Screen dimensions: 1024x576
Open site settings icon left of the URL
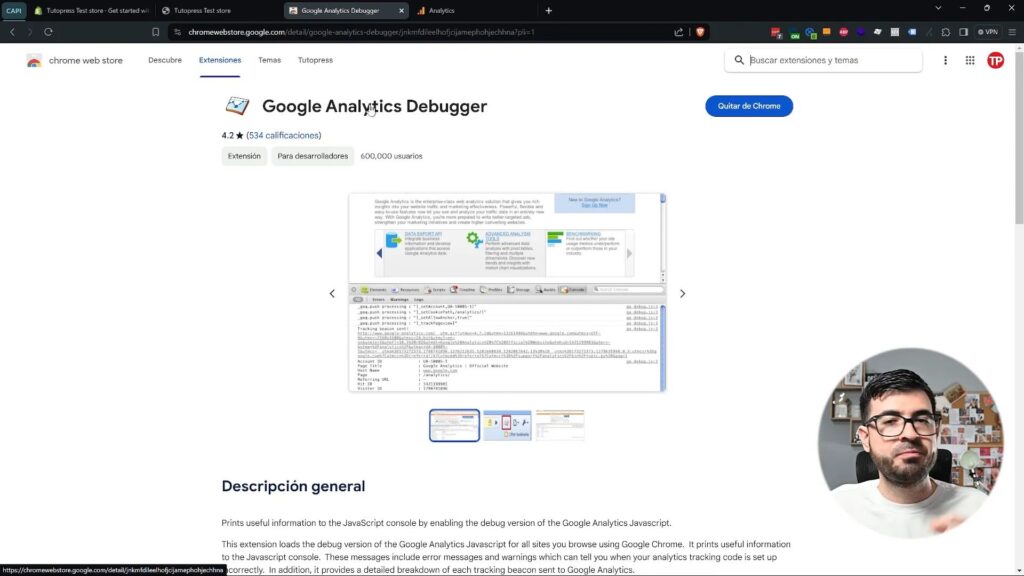[178, 31]
